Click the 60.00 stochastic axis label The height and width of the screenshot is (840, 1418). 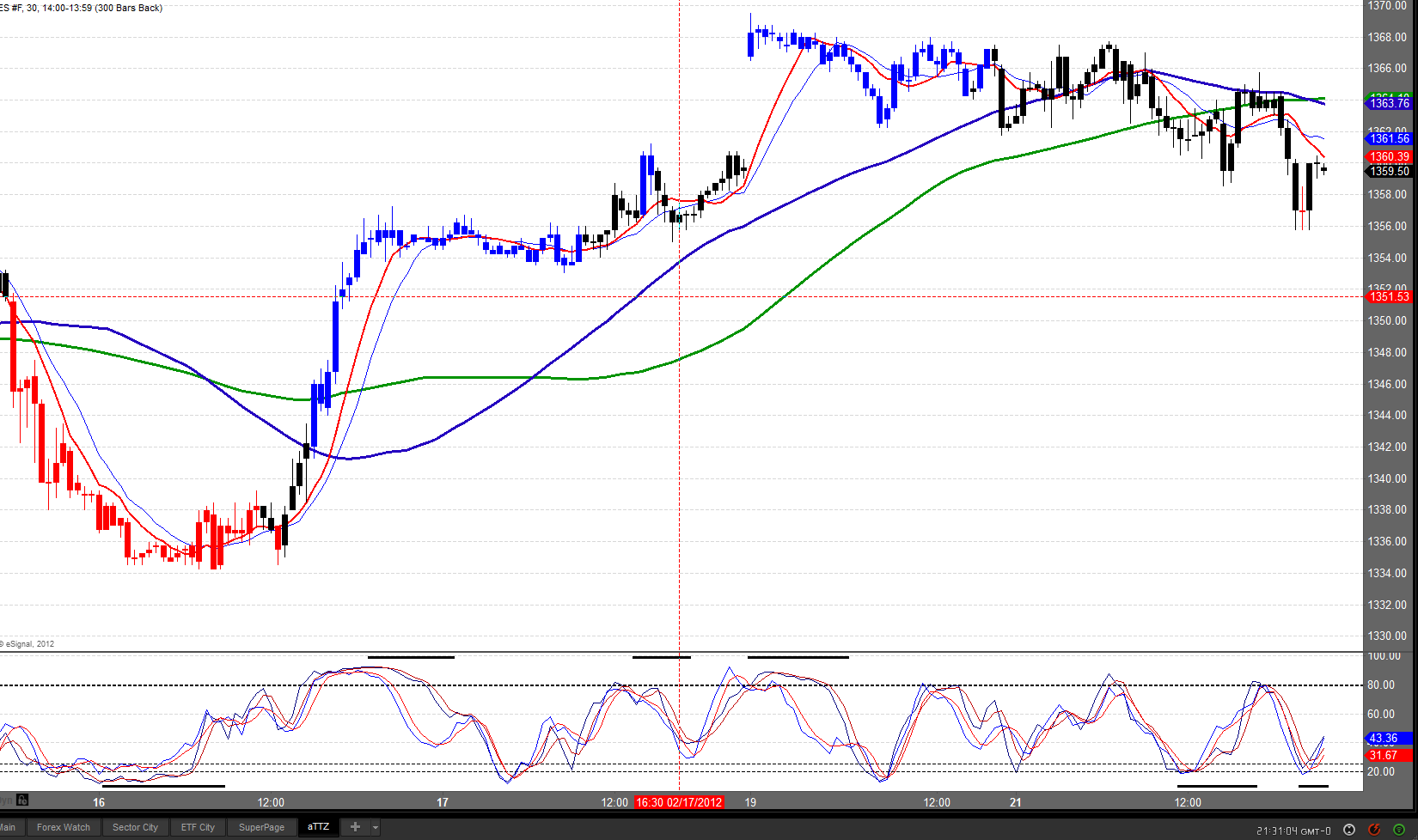pos(1381,714)
